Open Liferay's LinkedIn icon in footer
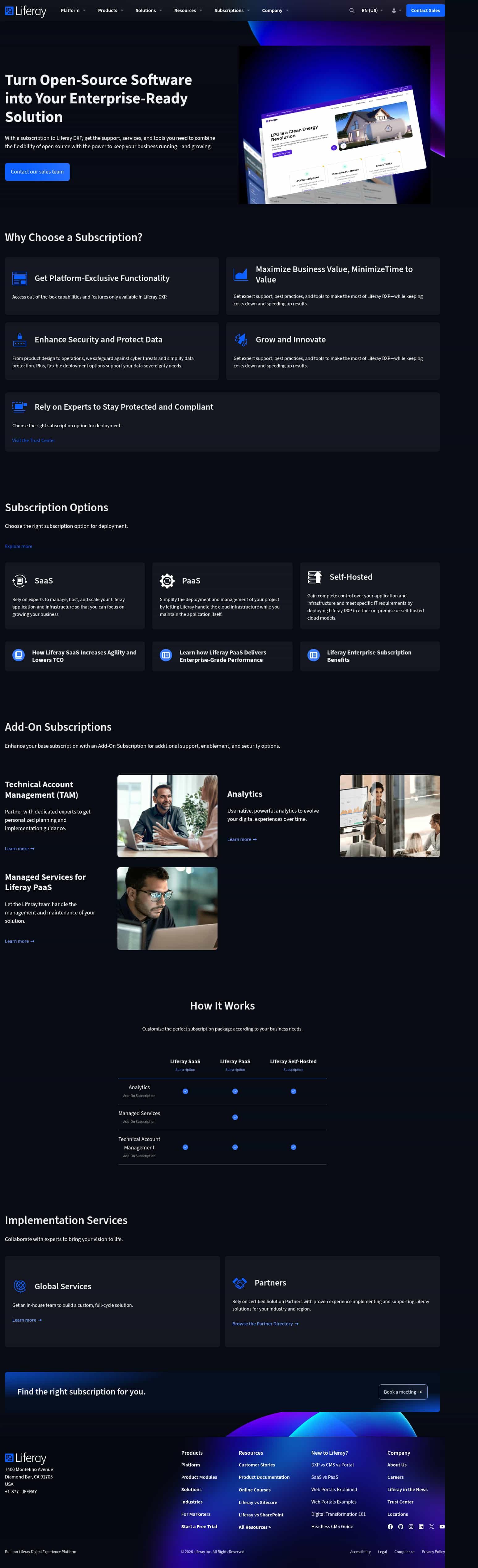Screen dimensions: 478x1568 point(421,1527)
